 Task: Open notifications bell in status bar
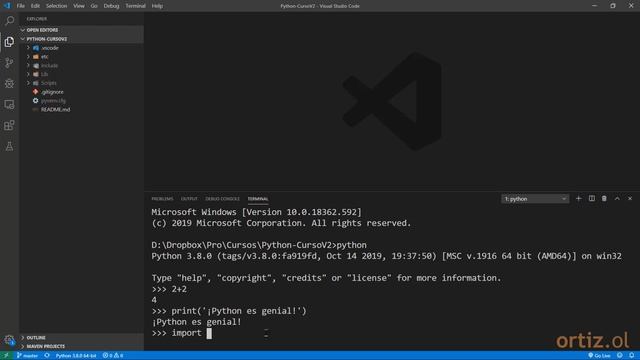click(x=631, y=356)
